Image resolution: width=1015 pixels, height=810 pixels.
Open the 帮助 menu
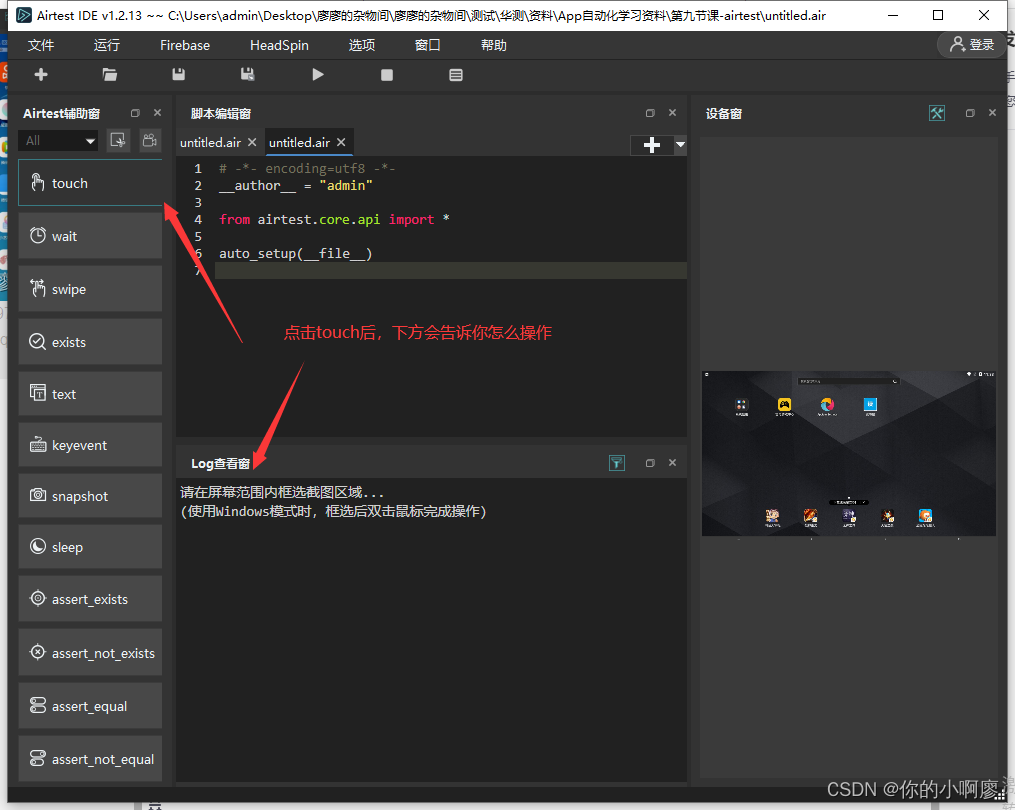(494, 45)
